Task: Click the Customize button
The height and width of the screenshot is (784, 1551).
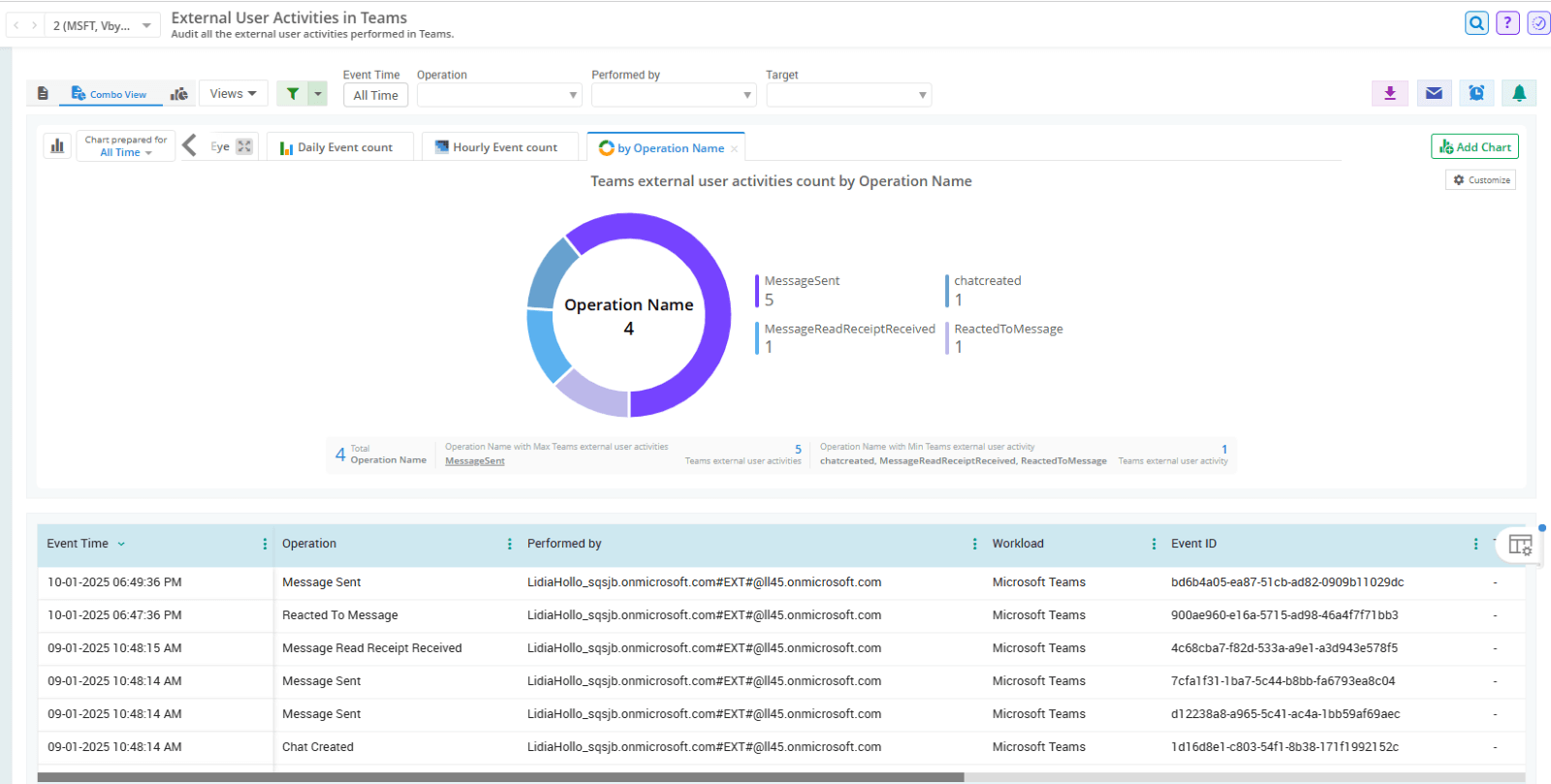Action: click(1480, 180)
